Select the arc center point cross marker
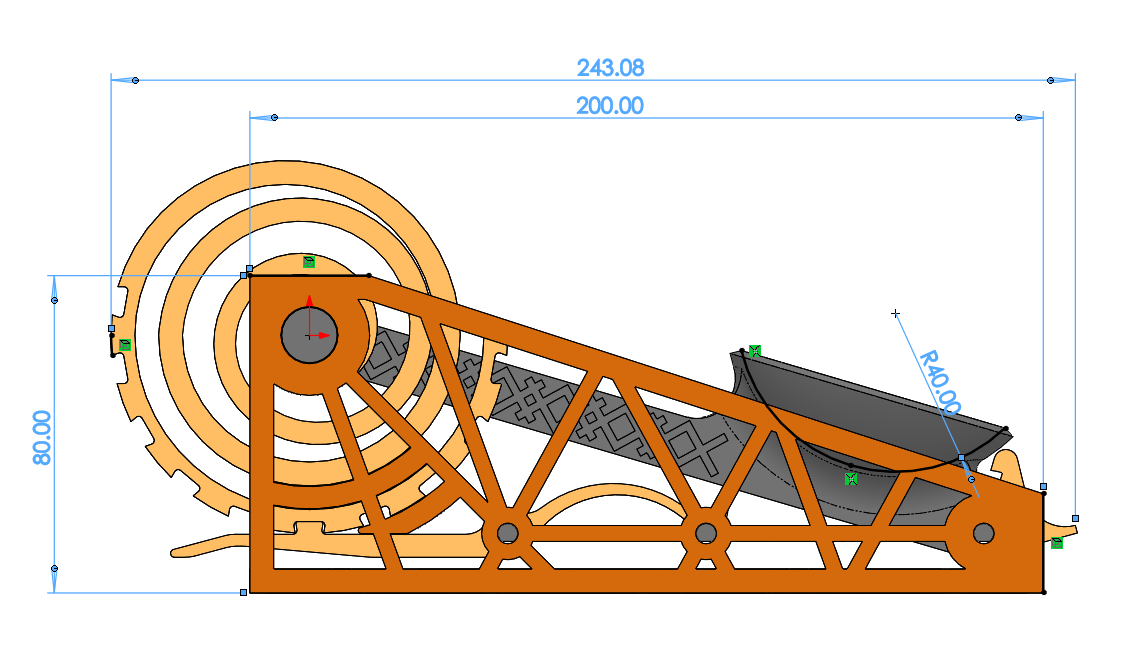This screenshot has width=1130, height=651. tap(896, 314)
